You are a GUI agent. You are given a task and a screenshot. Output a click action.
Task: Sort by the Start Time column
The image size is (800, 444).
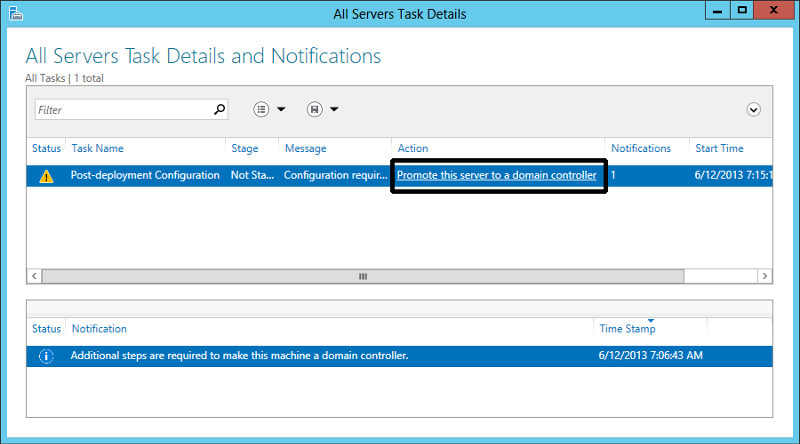pos(719,149)
